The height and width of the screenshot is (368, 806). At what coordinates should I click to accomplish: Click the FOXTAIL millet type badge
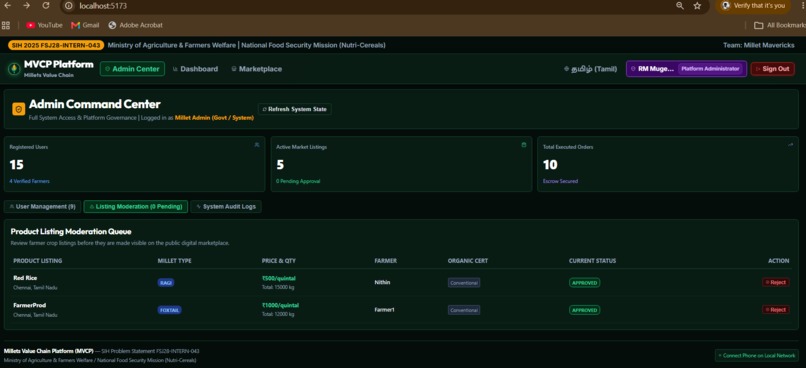pyautogui.click(x=170, y=310)
